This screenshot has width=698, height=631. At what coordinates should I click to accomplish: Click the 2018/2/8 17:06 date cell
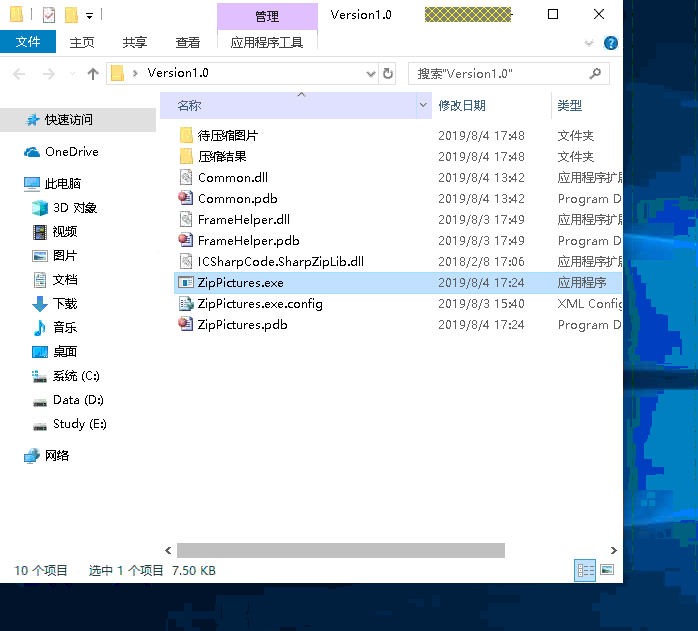coord(481,261)
